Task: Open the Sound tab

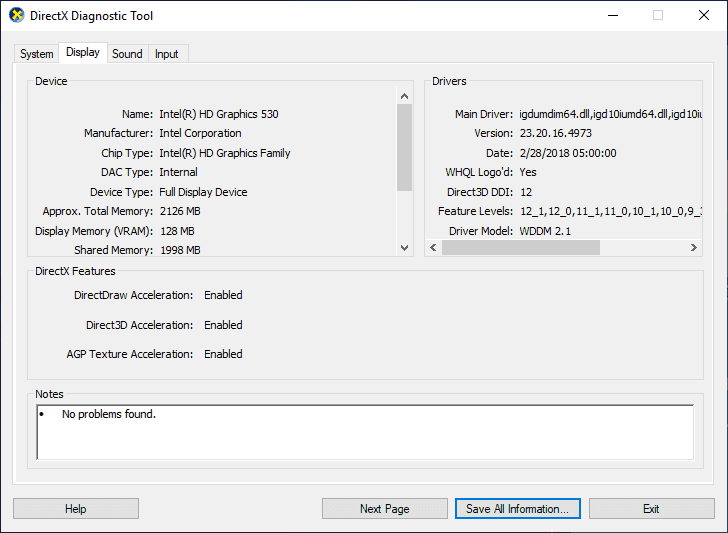Action: click(127, 54)
